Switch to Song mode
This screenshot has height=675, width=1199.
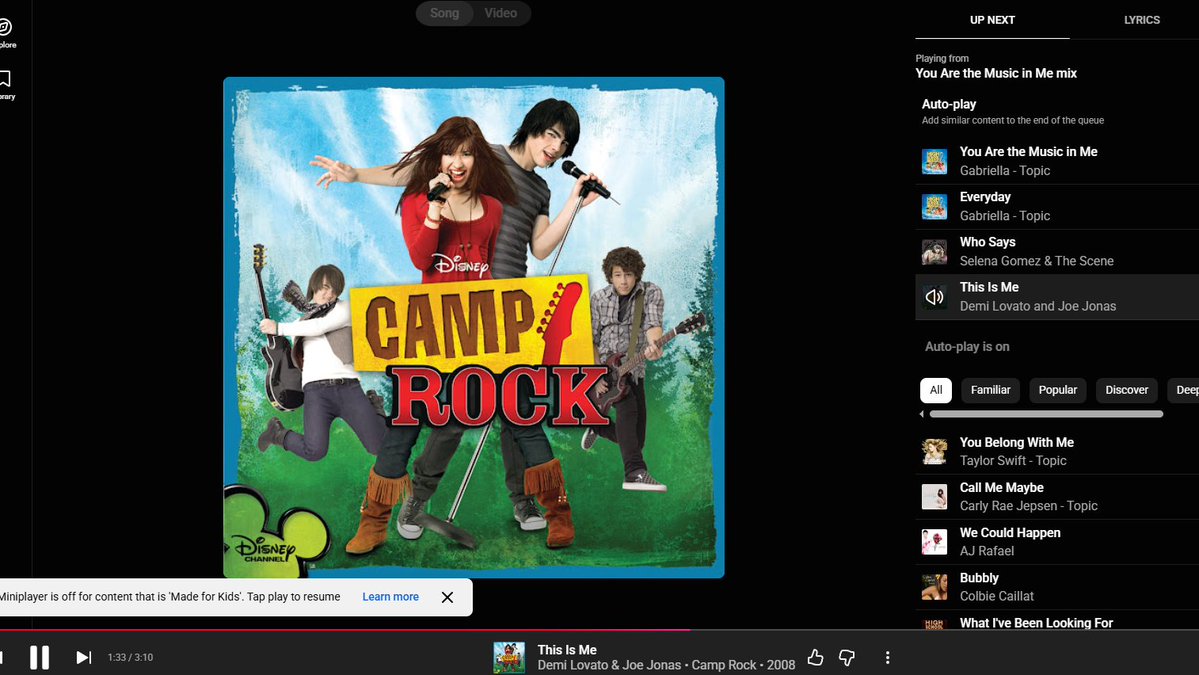(444, 13)
